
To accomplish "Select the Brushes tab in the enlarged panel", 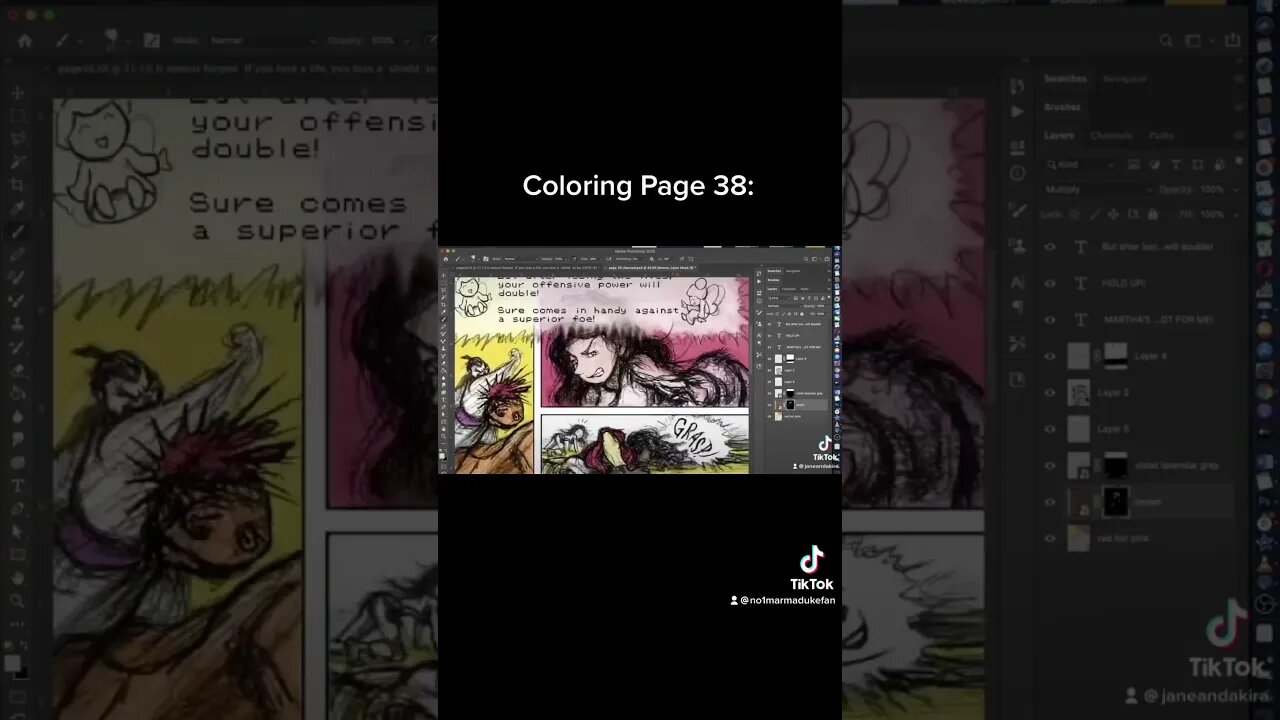I will point(1062,107).
